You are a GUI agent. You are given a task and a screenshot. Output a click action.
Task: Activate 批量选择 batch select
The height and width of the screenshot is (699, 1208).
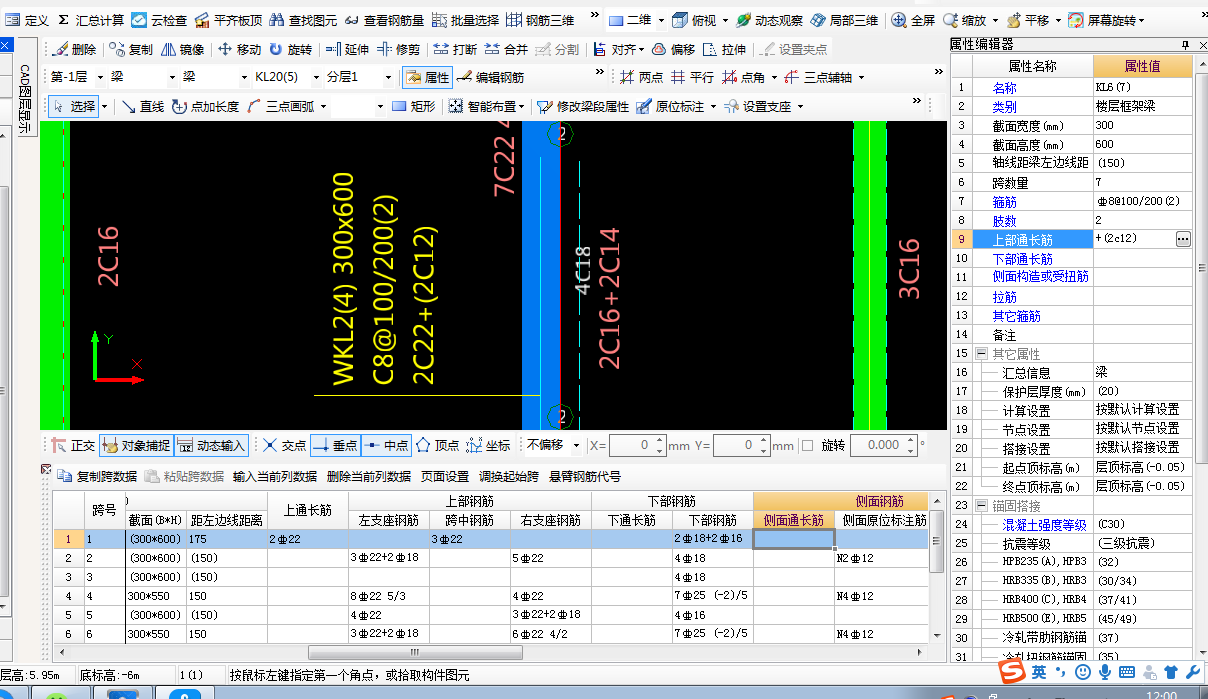click(463, 20)
